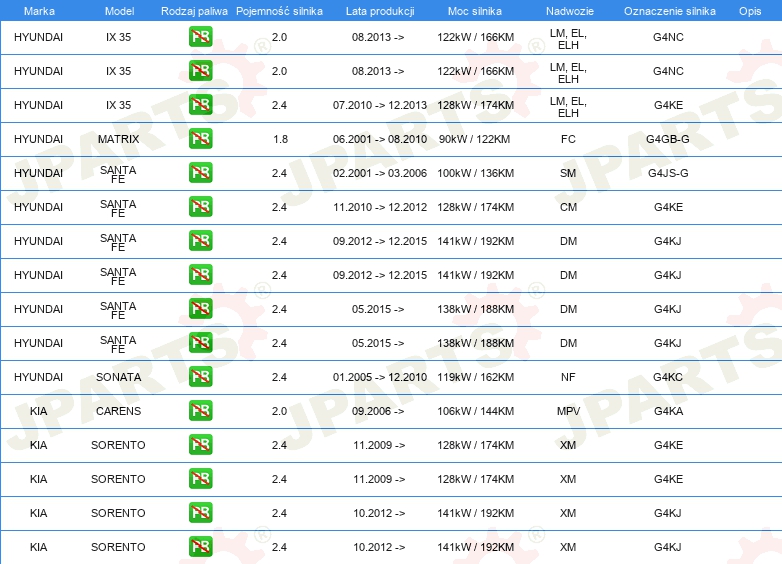Select 128kW / 174KM in the Santa Fe CM row
Image resolution: width=782 pixels, height=564 pixels.
pyautogui.click(x=475, y=207)
